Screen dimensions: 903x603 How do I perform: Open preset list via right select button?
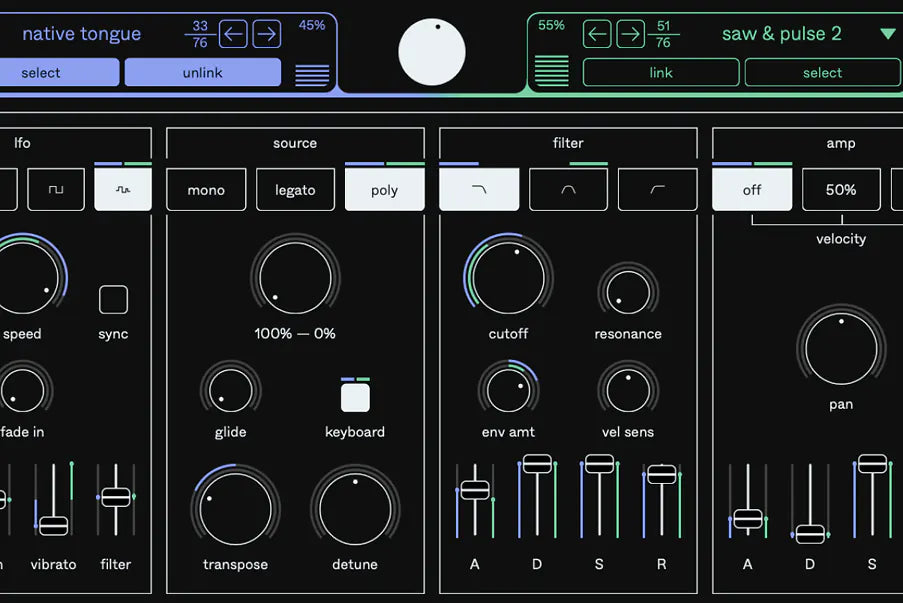pyautogui.click(x=822, y=73)
